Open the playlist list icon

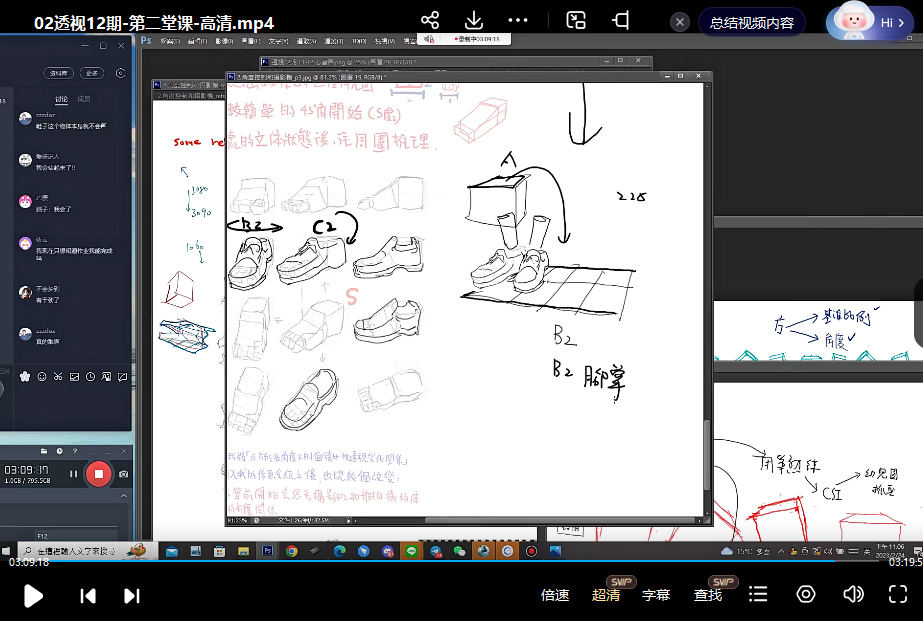click(759, 595)
